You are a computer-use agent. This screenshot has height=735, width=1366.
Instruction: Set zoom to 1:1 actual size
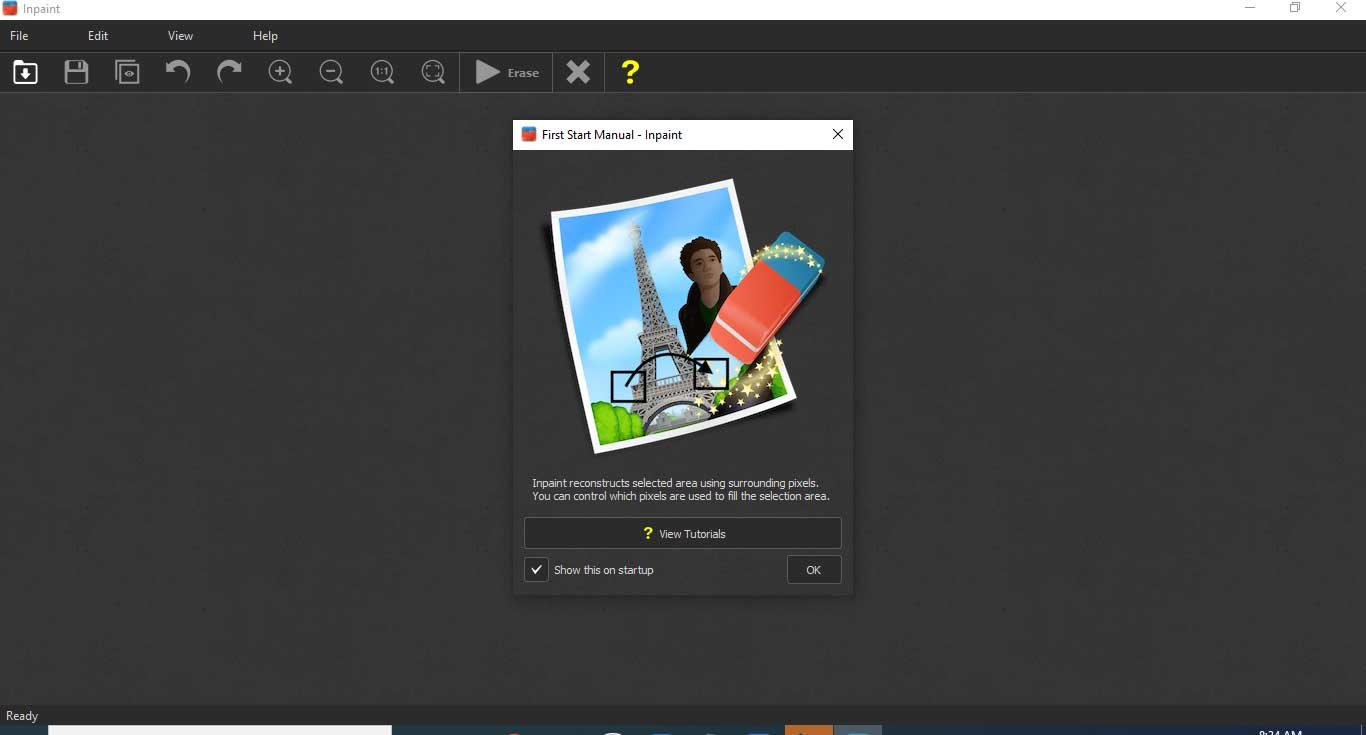pyautogui.click(x=382, y=72)
